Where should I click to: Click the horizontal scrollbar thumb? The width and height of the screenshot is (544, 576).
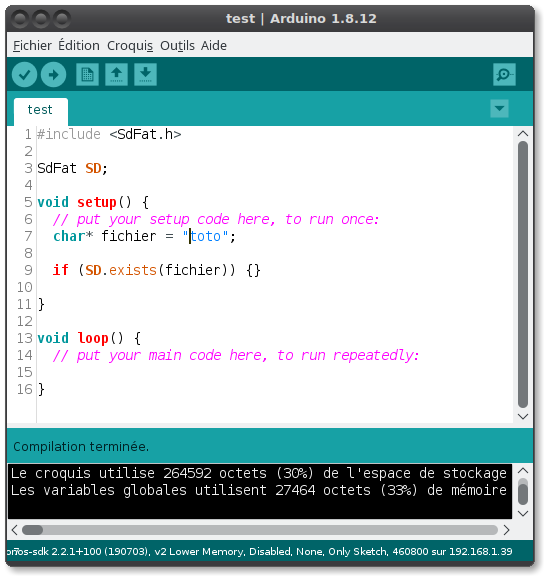(x=32, y=530)
